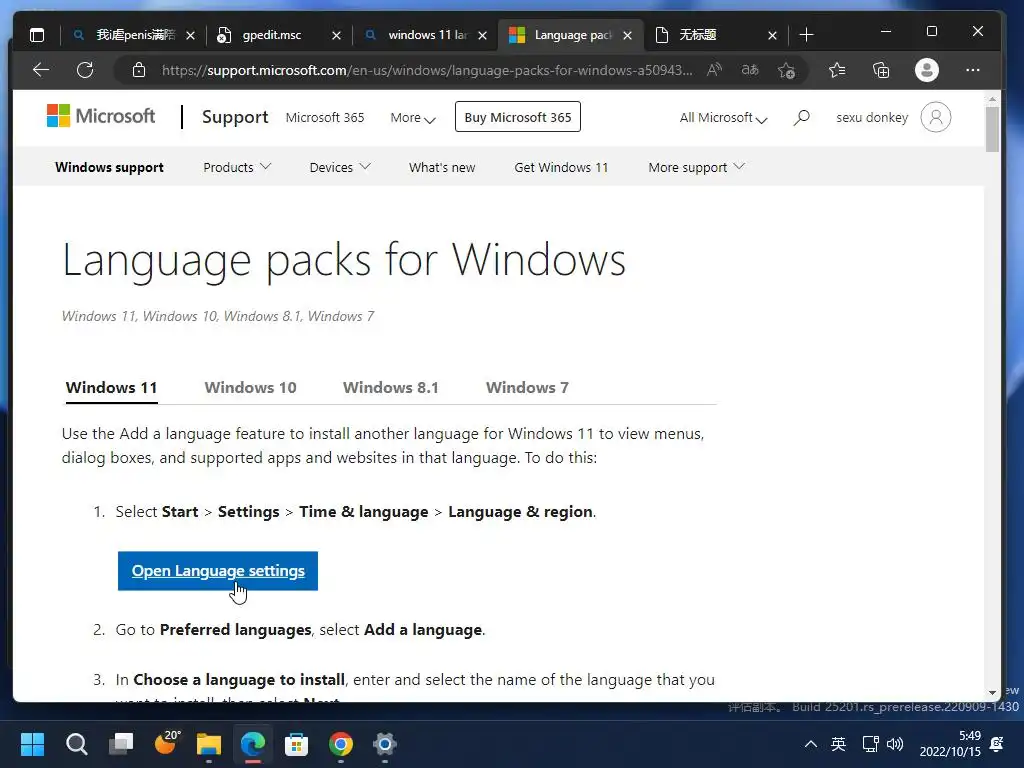
Task: Click the Microsoft logo
Action: click(x=101, y=116)
